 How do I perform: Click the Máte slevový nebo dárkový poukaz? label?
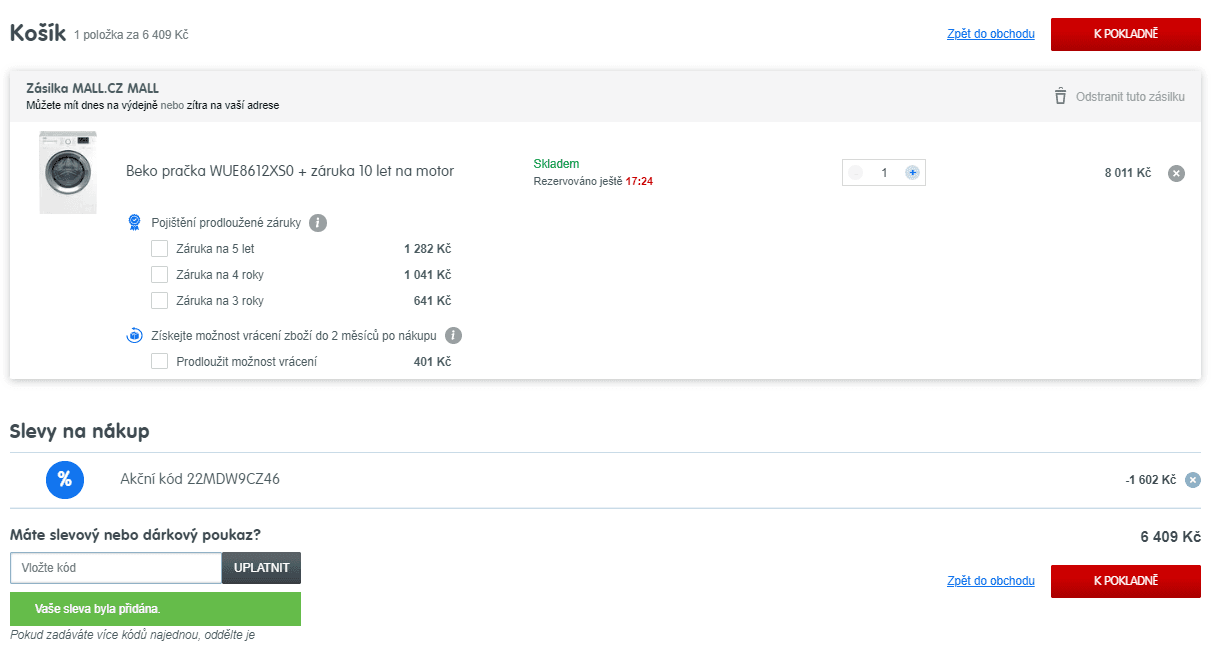[x=135, y=535]
